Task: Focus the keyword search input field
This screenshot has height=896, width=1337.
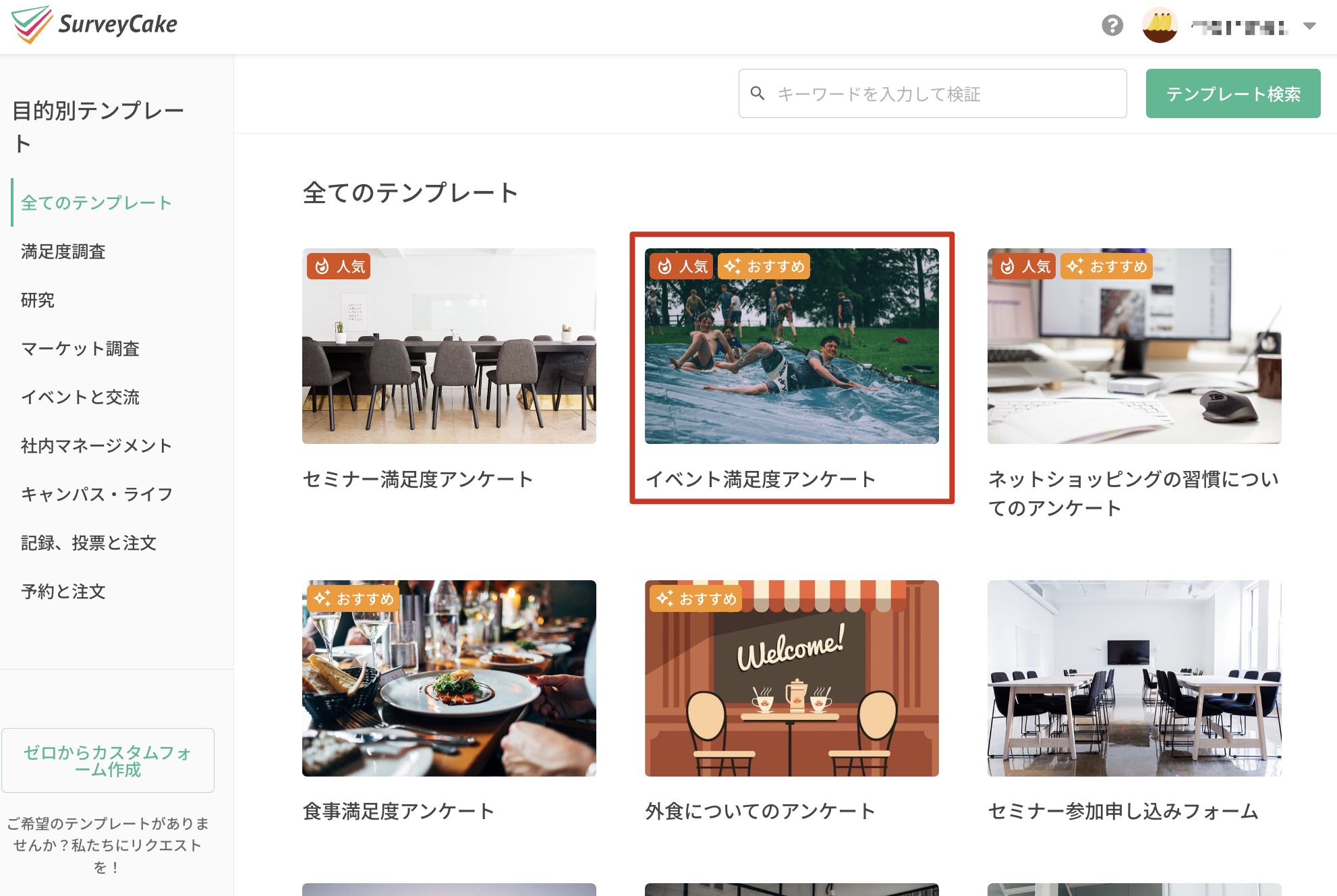Action: [932, 94]
